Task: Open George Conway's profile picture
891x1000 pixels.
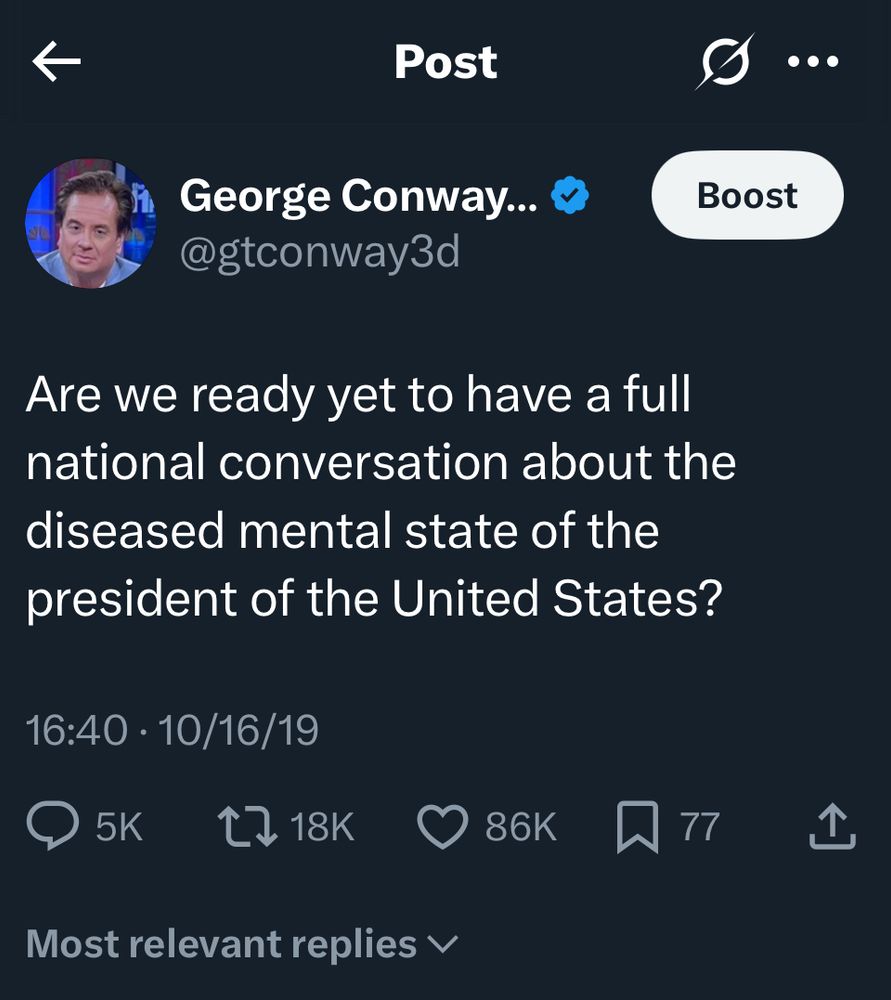Action: (x=90, y=223)
